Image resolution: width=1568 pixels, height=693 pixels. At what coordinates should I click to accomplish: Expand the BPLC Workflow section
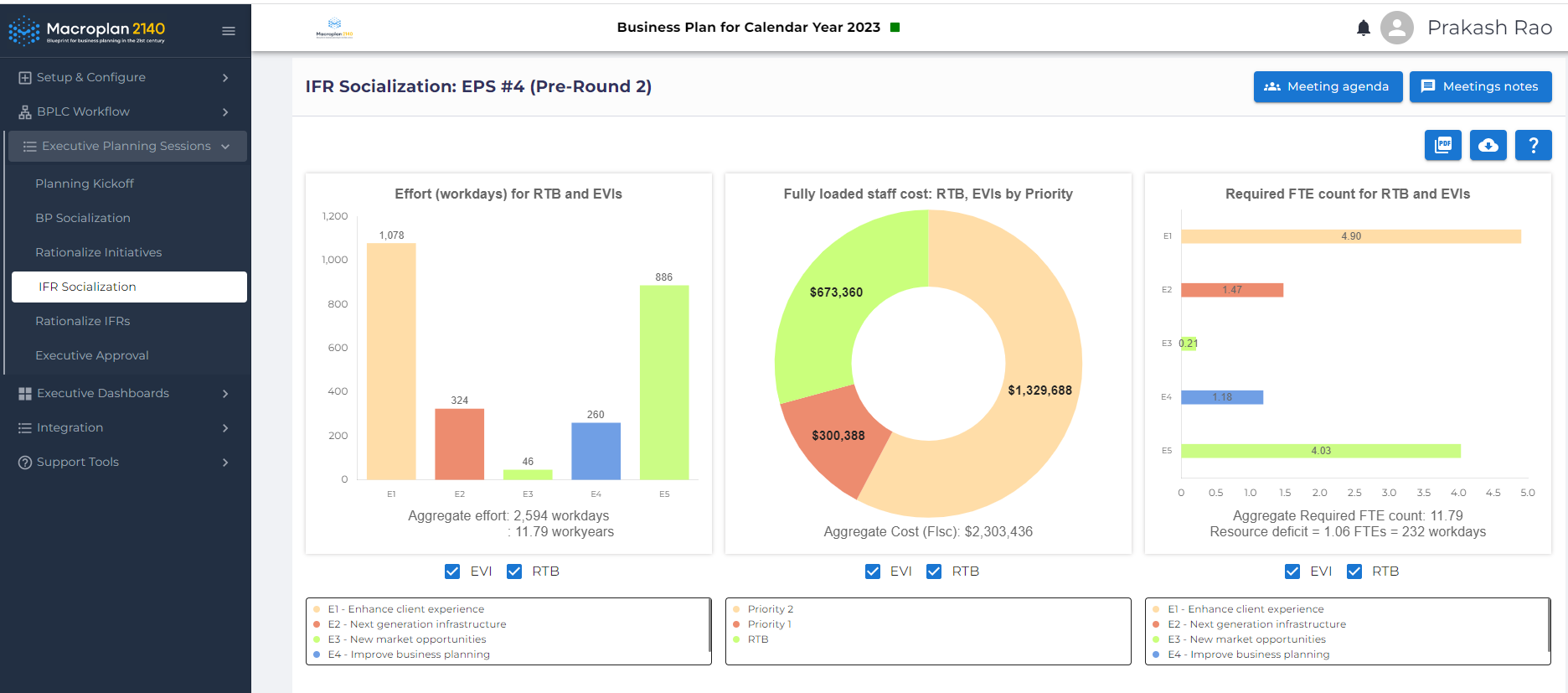tap(126, 111)
